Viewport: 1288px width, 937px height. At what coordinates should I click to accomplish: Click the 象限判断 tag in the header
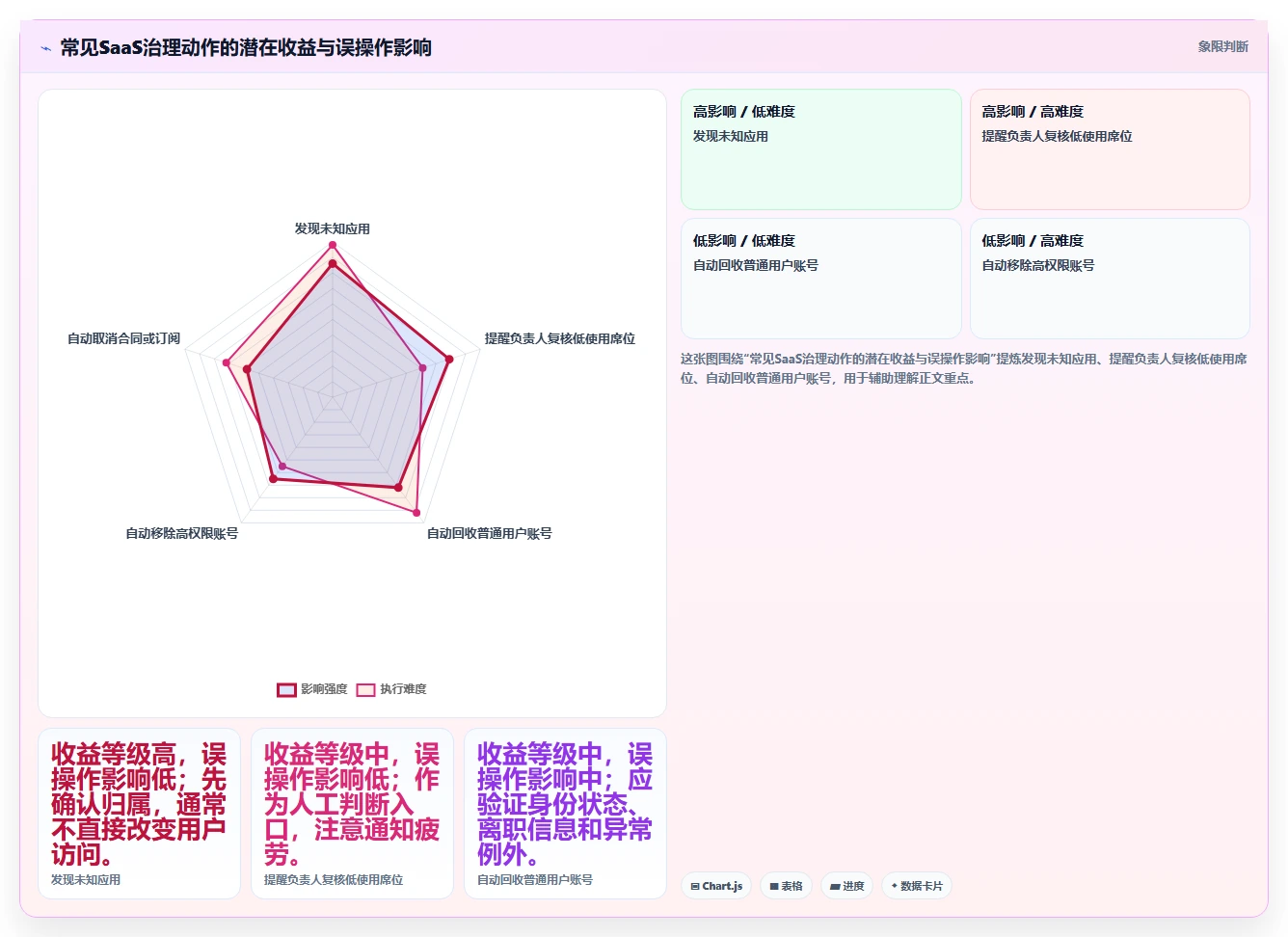(x=1222, y=46)
